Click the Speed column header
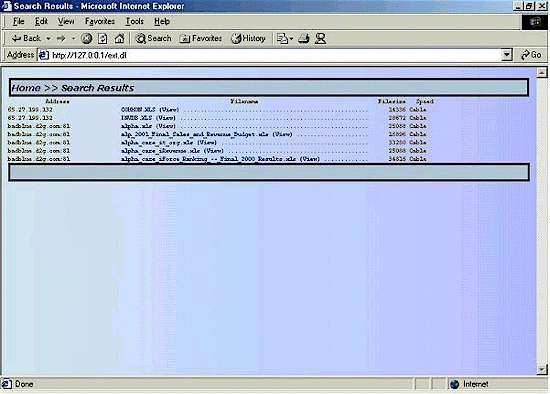Viewport: 550px width, 394px height. (425, 101)
